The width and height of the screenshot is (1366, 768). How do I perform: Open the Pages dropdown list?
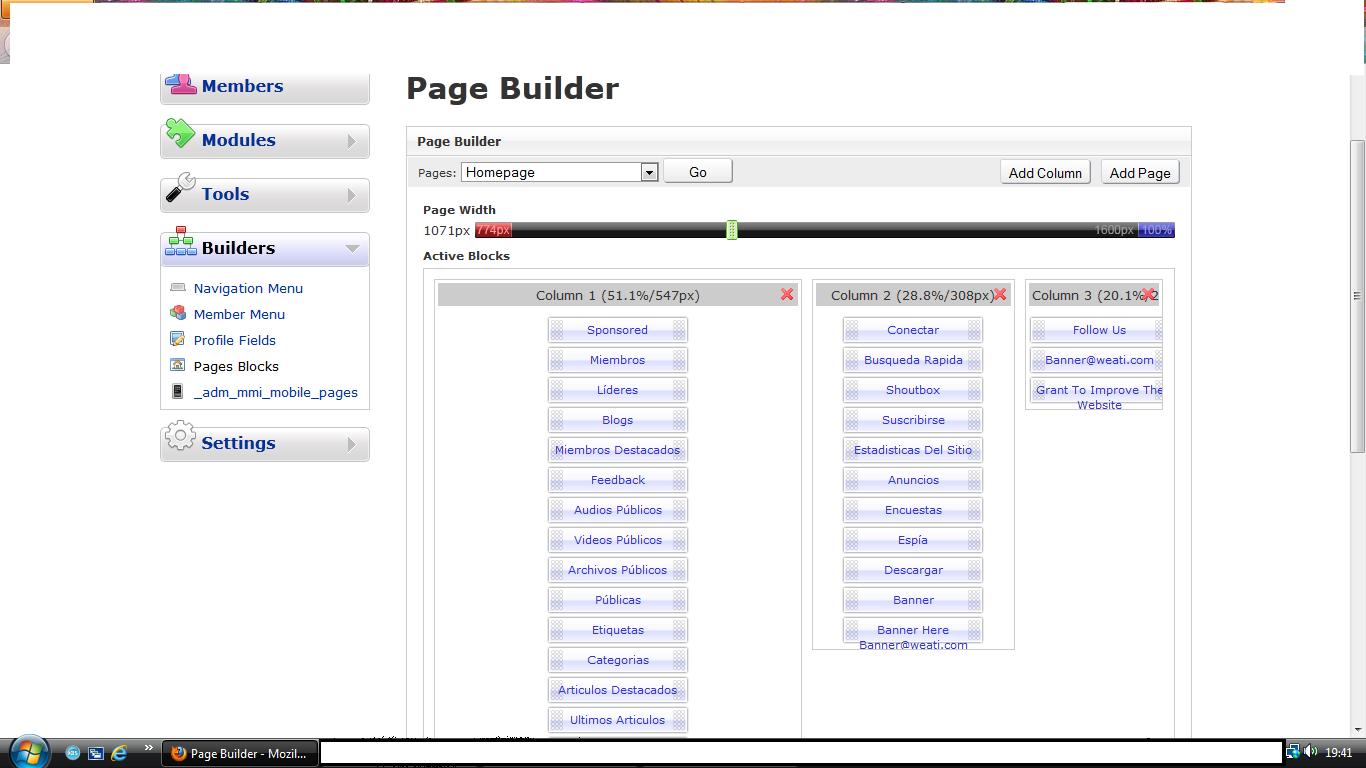649,172
